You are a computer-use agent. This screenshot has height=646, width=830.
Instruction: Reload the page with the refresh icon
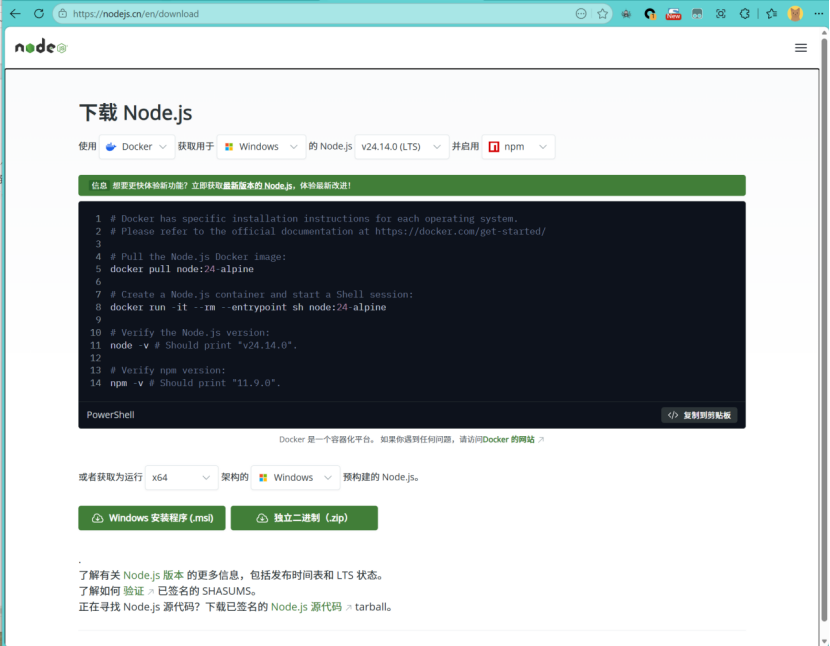(39, 14)
